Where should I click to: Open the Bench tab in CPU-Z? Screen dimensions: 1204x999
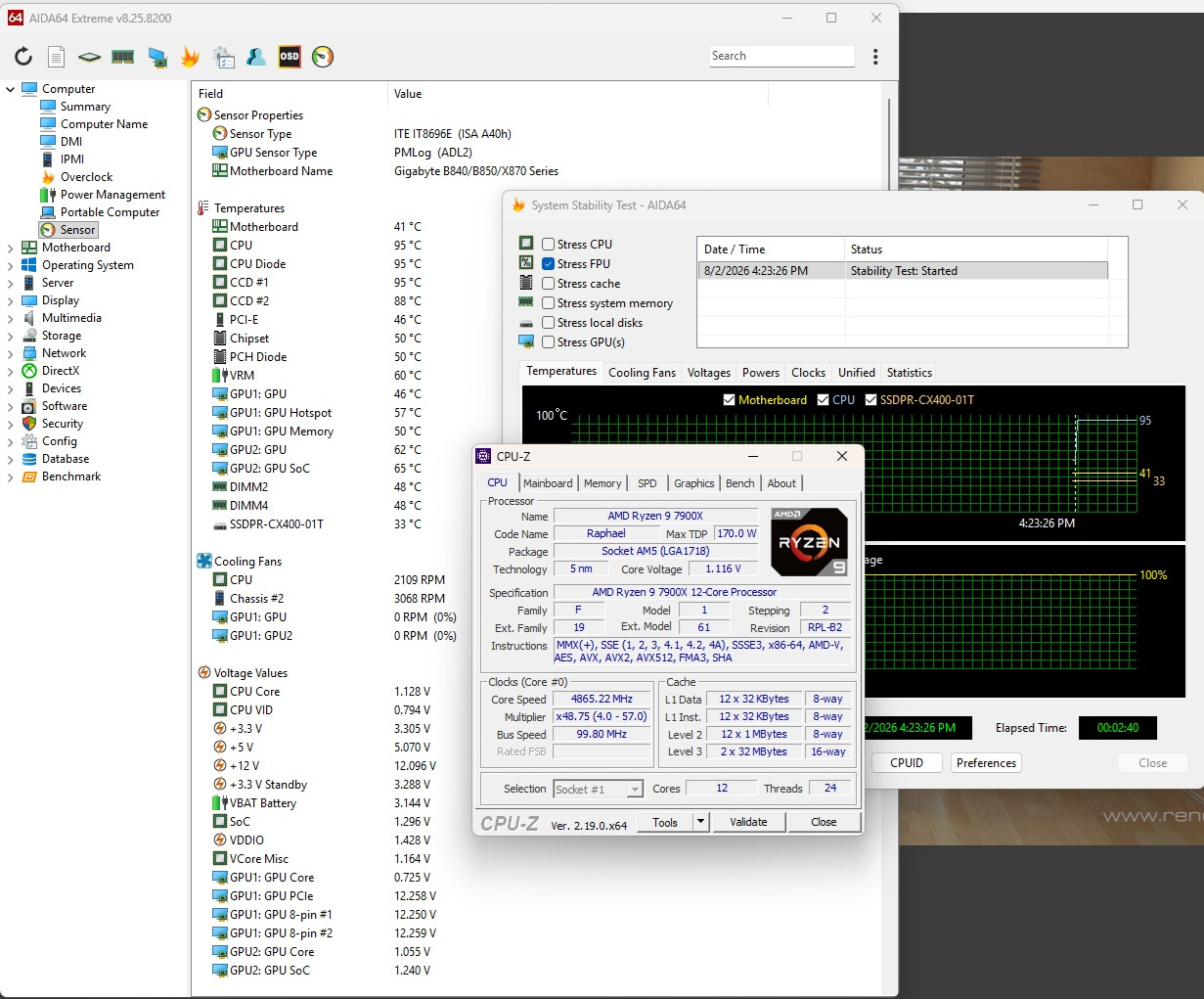[x=740, y=483]
